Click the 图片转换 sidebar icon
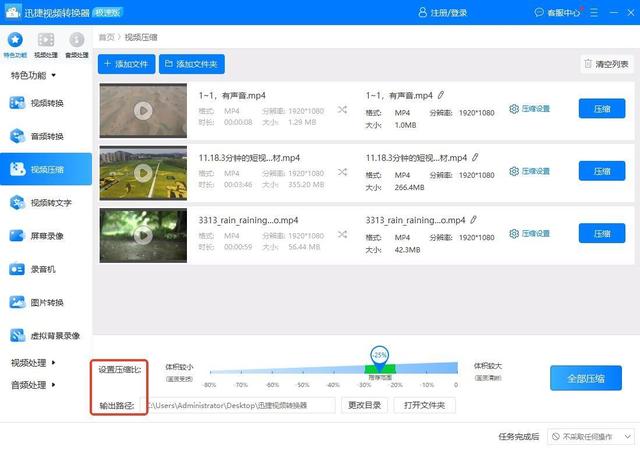640x450 pixels. click(17, 302)
